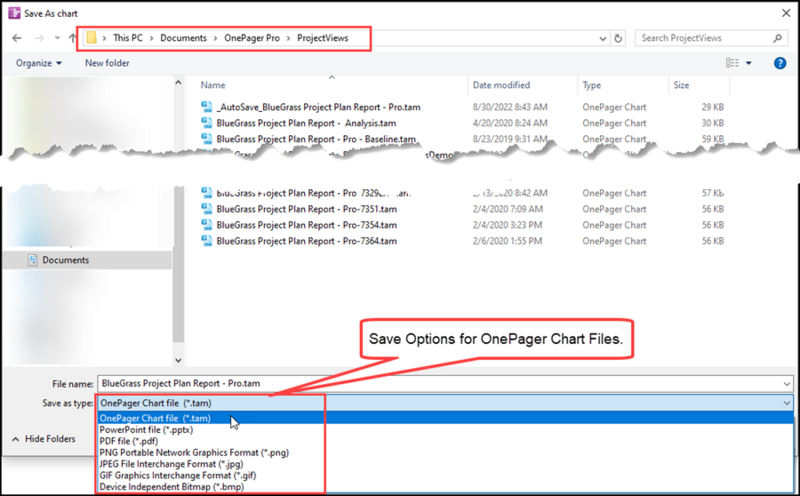Open the address bar history dropdown
The image size is (800, 496).
tap(603, 38)
